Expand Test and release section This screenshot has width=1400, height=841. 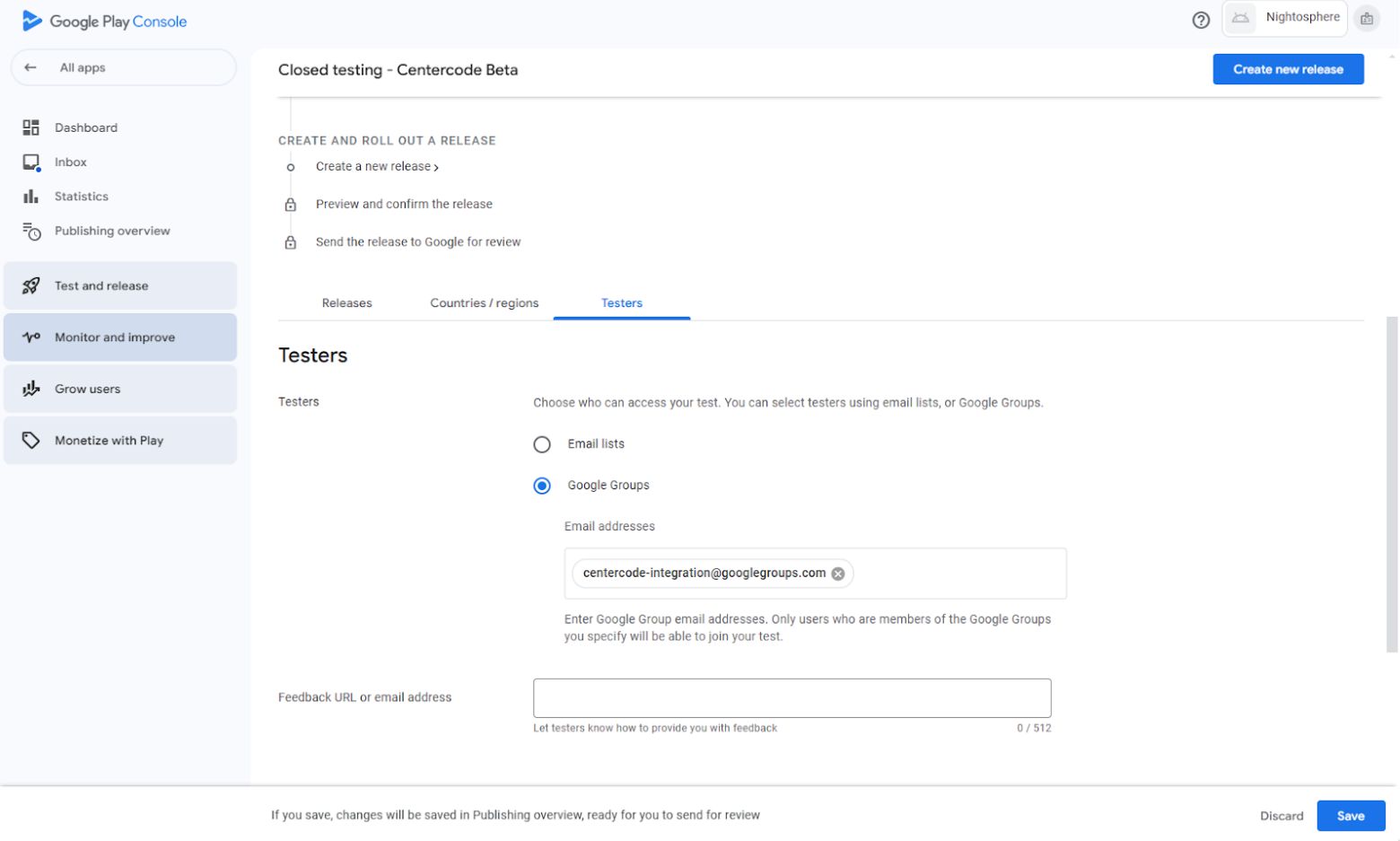[x=120, y=285]
